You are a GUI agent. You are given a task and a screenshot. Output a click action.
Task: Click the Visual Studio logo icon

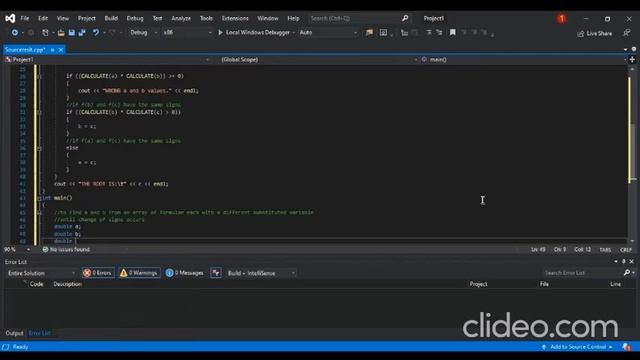(10, 18)
